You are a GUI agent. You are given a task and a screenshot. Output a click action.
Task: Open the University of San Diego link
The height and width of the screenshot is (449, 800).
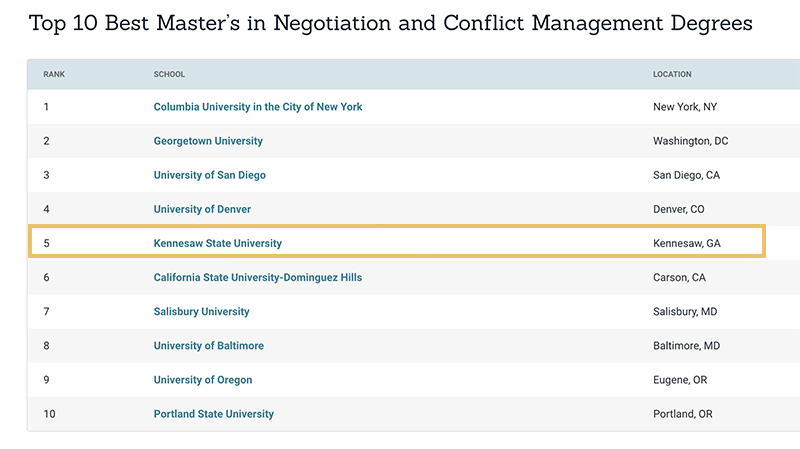[209, 175]
